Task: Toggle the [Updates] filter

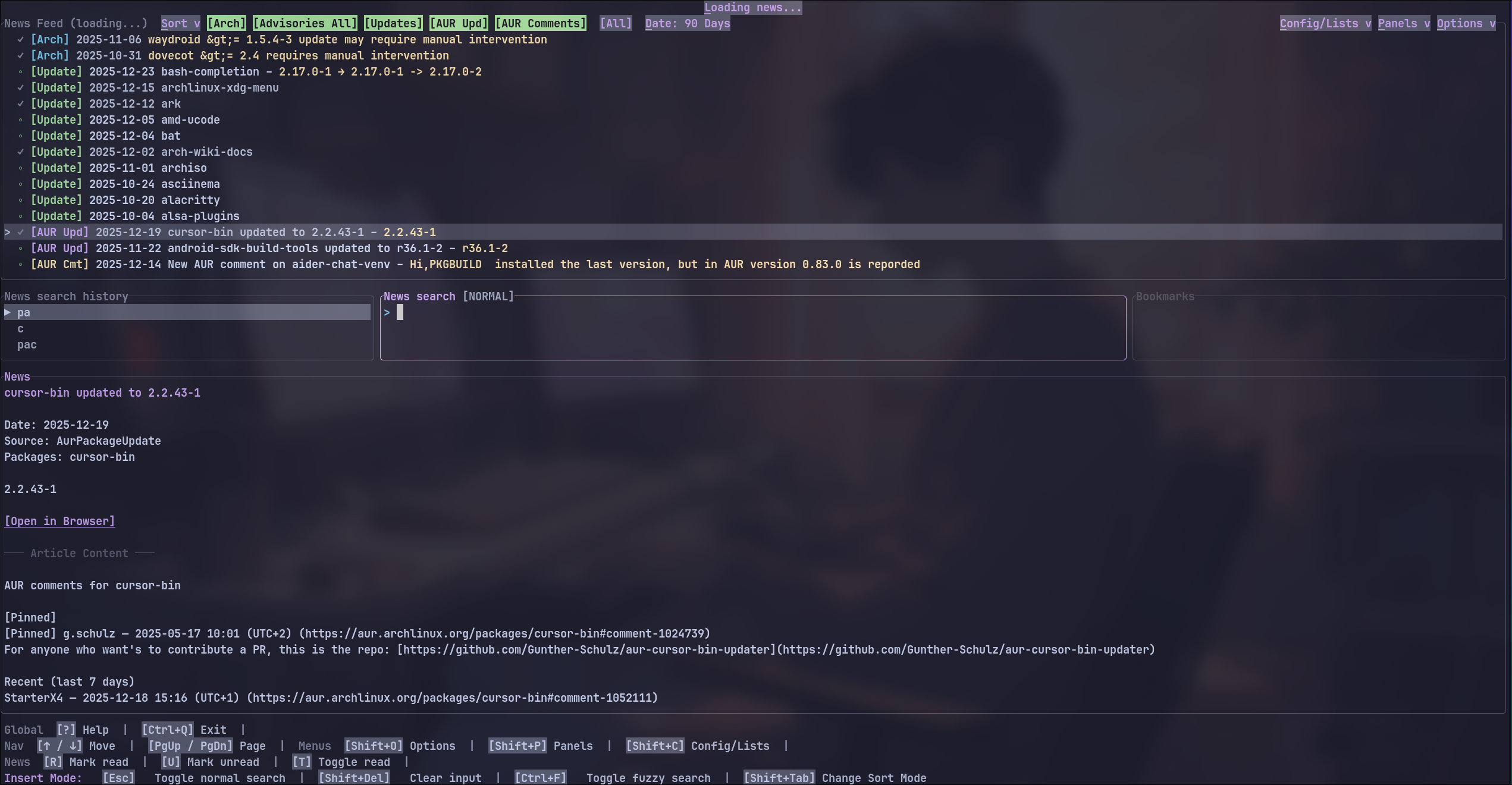Action: point(393,23)
